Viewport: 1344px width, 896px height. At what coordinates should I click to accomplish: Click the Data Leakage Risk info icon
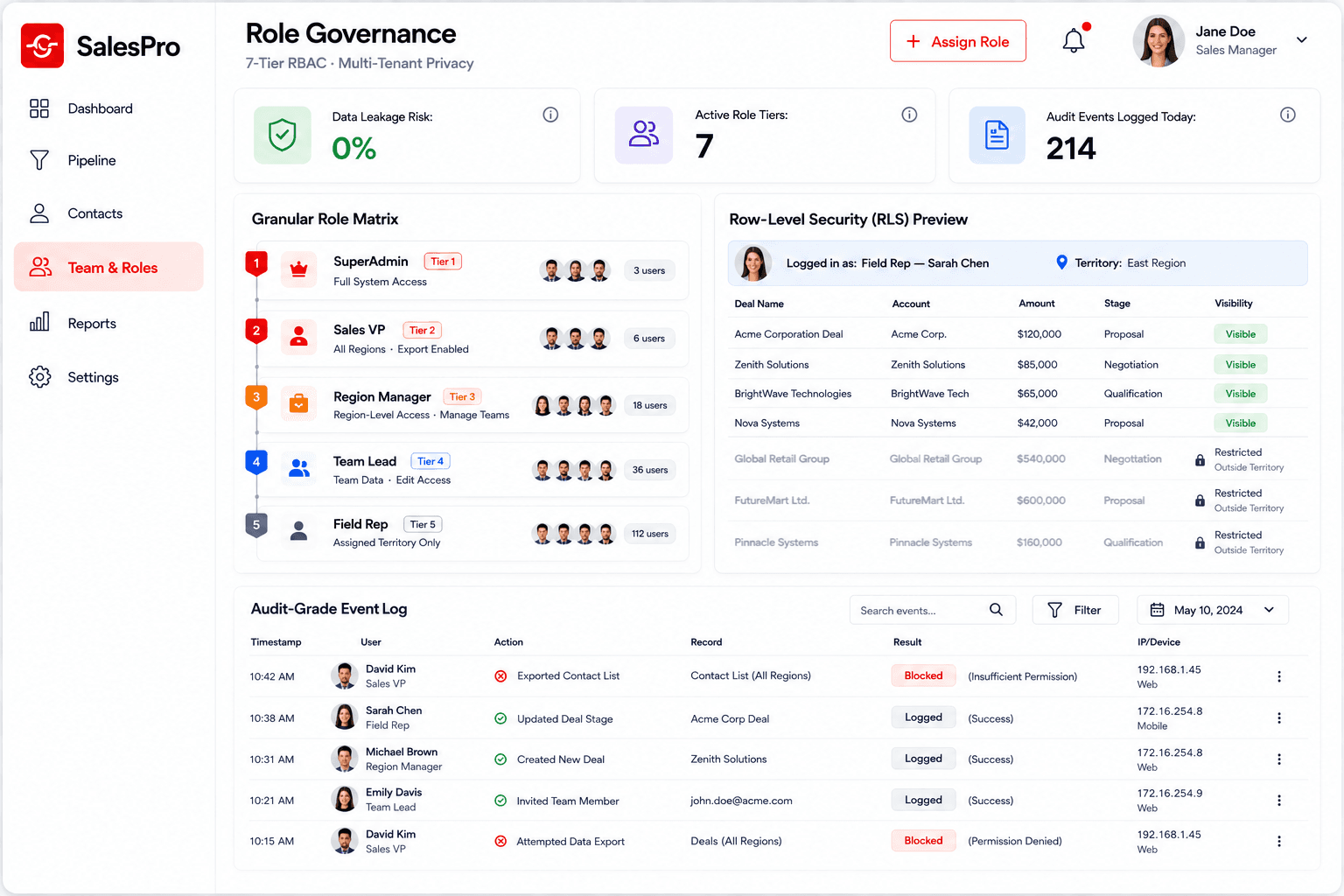click(x=550, y=115)
